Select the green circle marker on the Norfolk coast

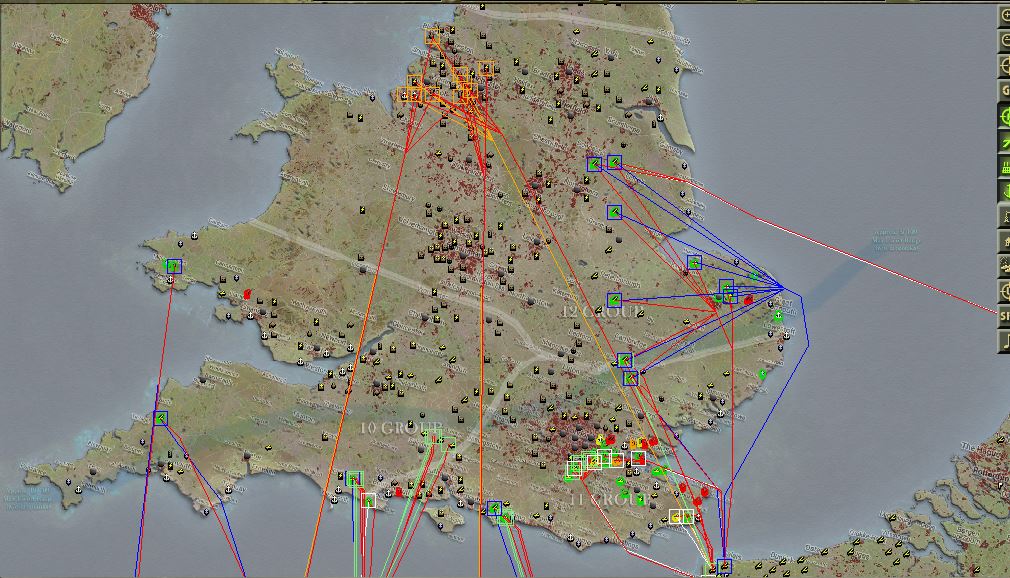click(778, 316)
